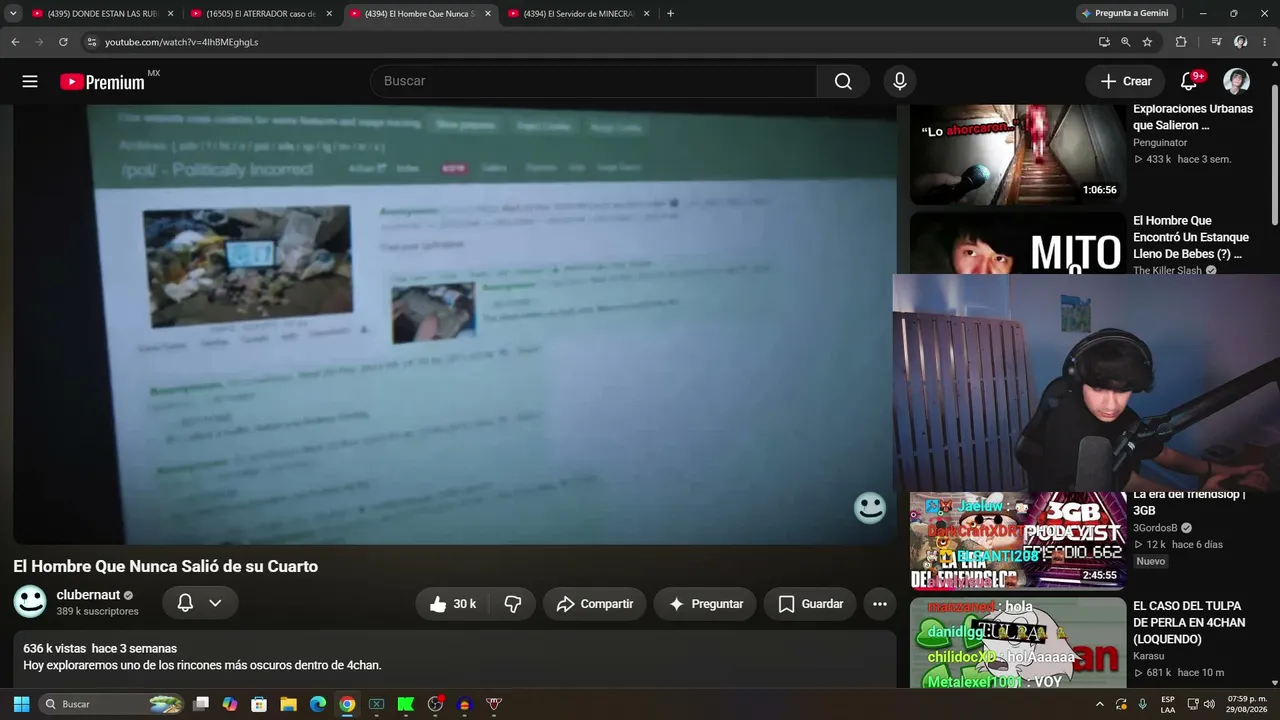Click the Karasu channel name
The height and width of the screenshot is (720, 1280).
tap(1150, 656)
